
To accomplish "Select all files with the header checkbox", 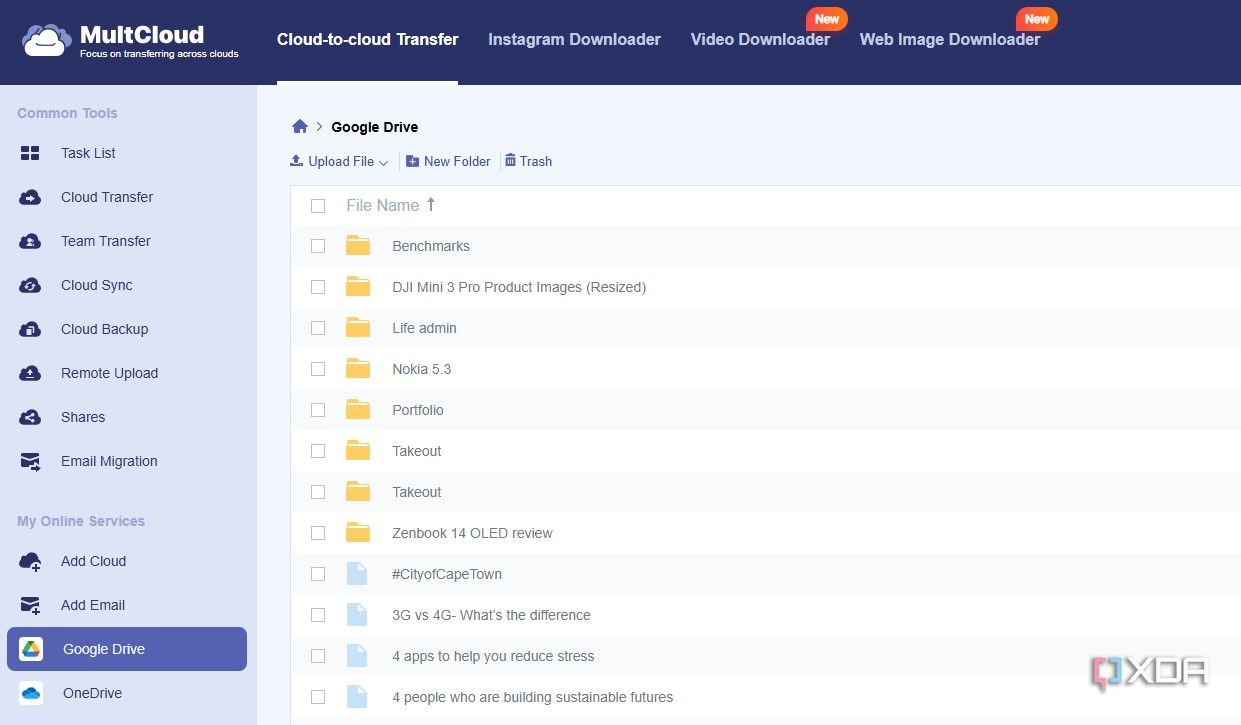I will point(318,205).
